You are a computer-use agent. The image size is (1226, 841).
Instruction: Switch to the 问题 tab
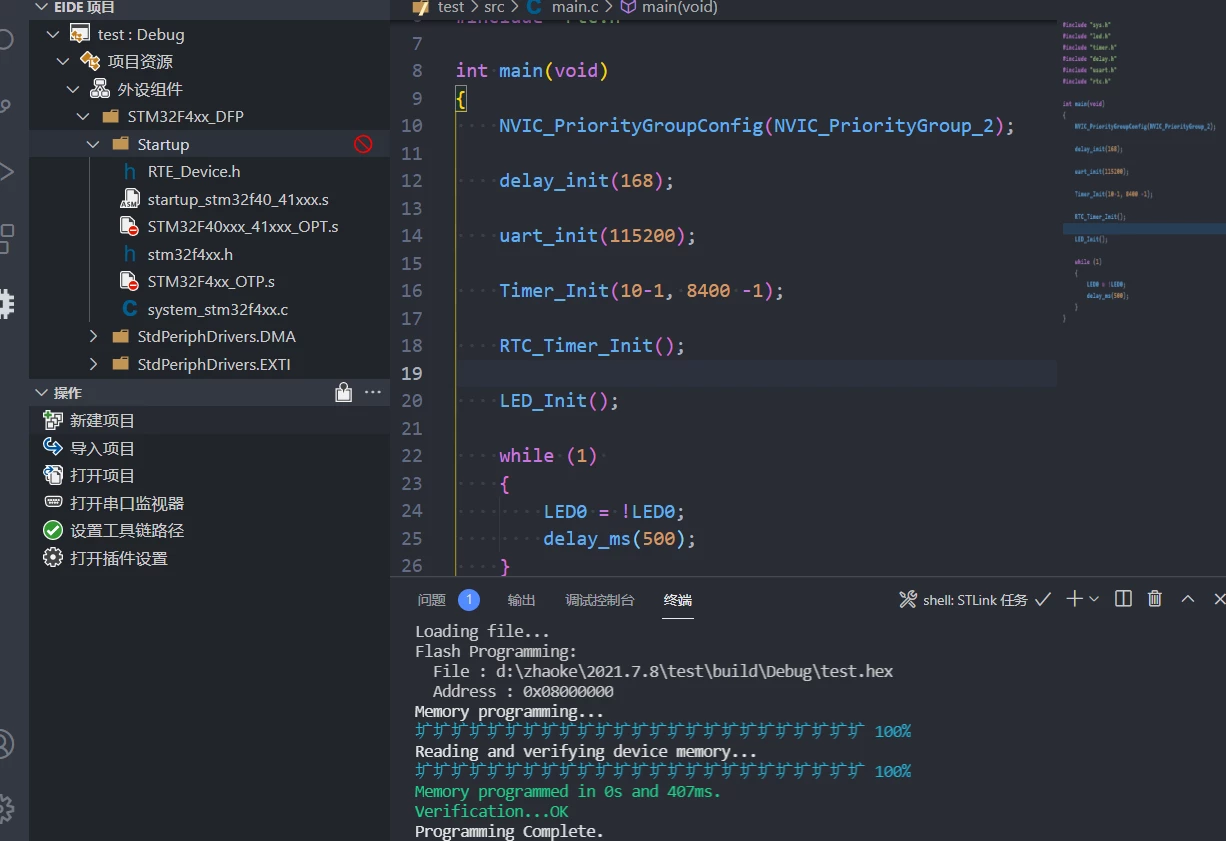click(432, 600)
